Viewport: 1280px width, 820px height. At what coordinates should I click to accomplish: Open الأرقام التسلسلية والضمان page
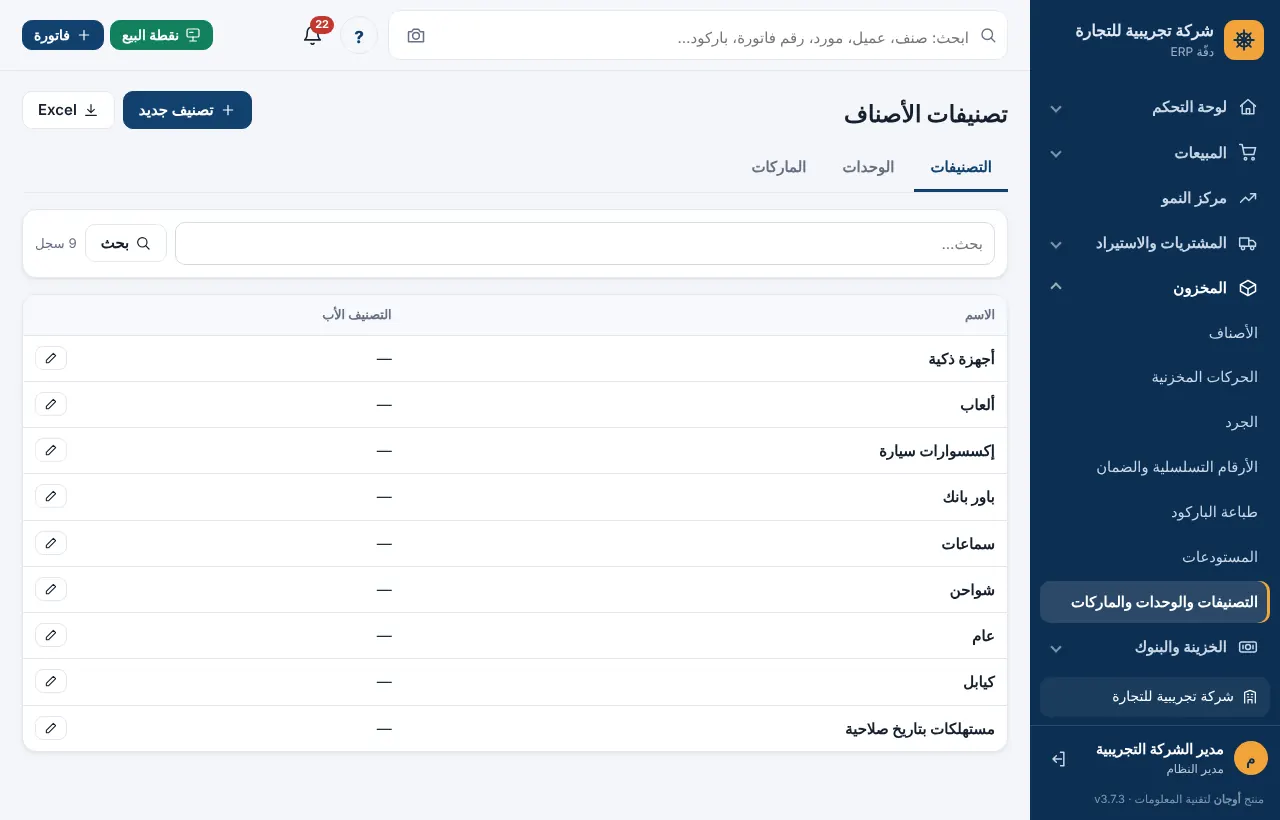click(x=1155, y=467)
